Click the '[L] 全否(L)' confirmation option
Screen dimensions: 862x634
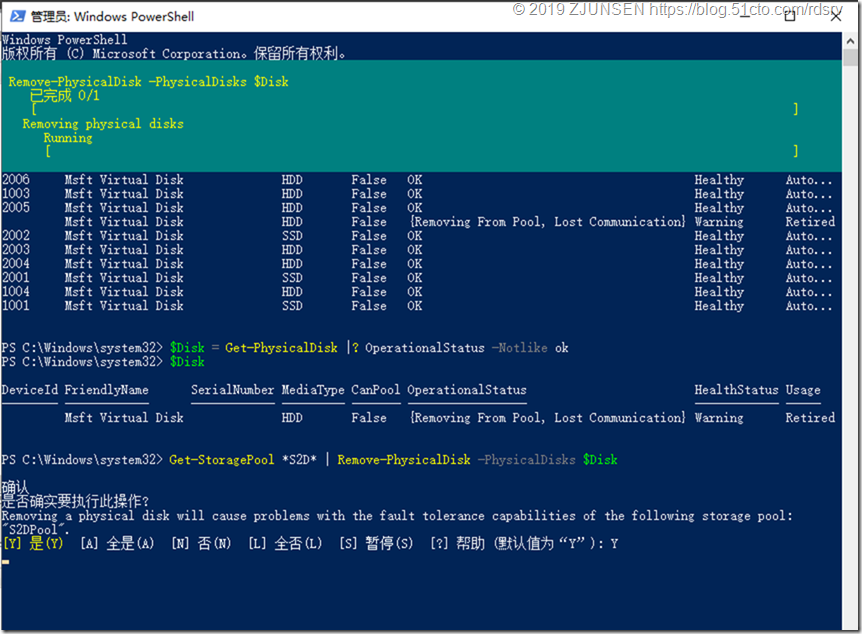click(285, 544)
